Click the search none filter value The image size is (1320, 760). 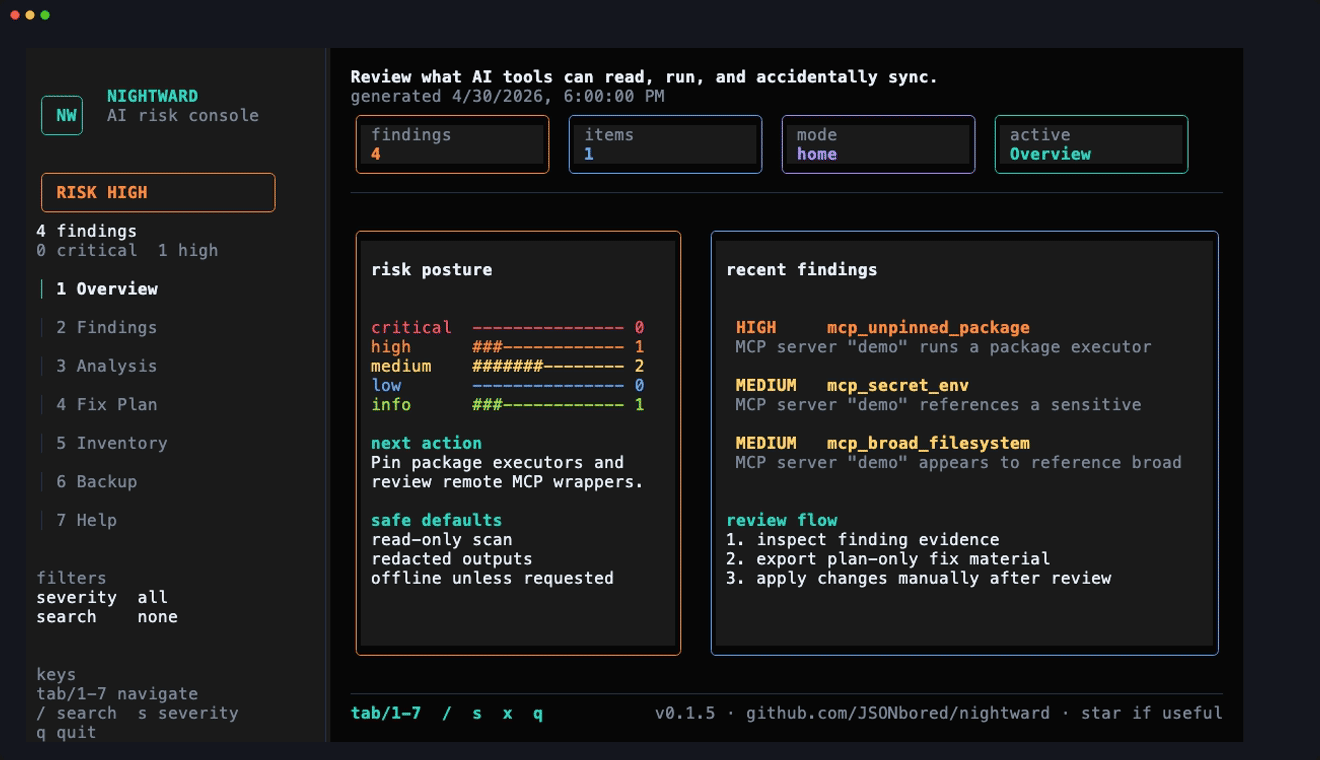pyautogui.click(x=157, y=617)
